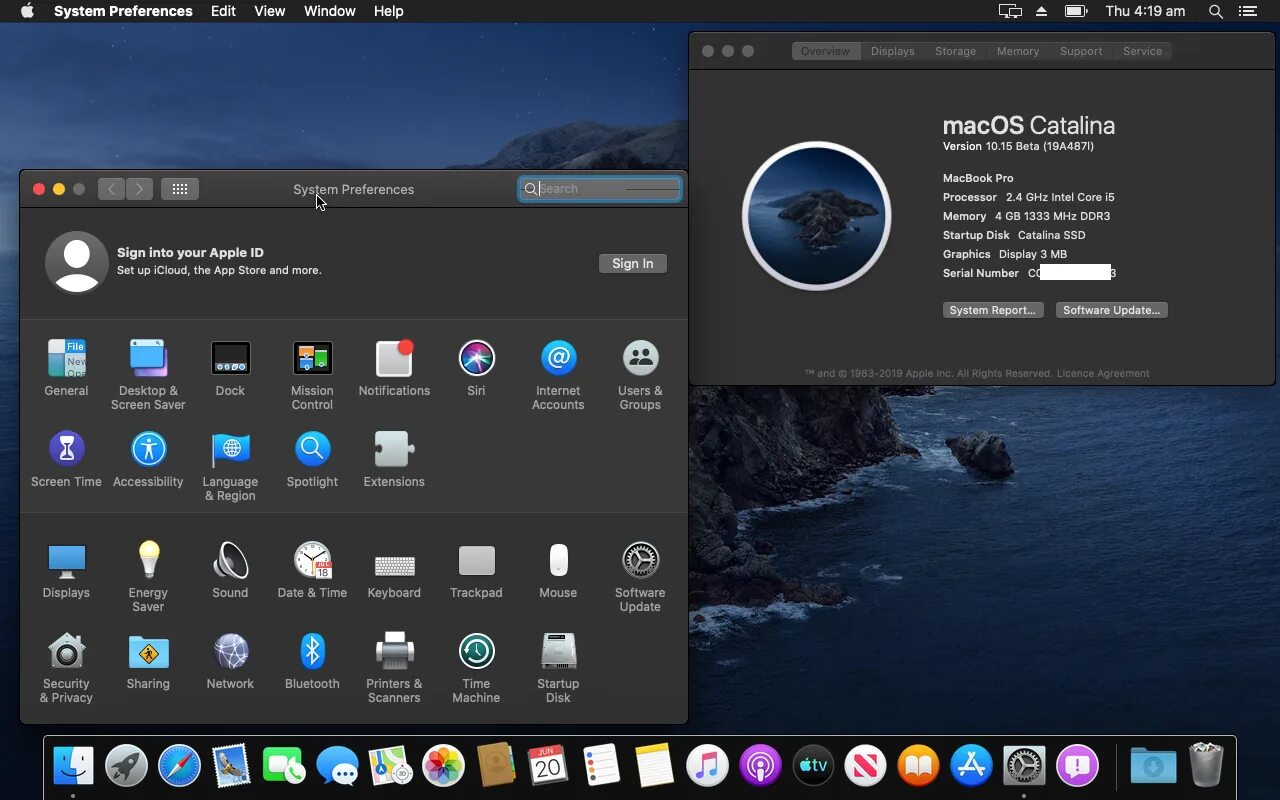This screenshot has width=1280, height=800.
Task: Open Bluetooth preferences
Action: [312, 661]
